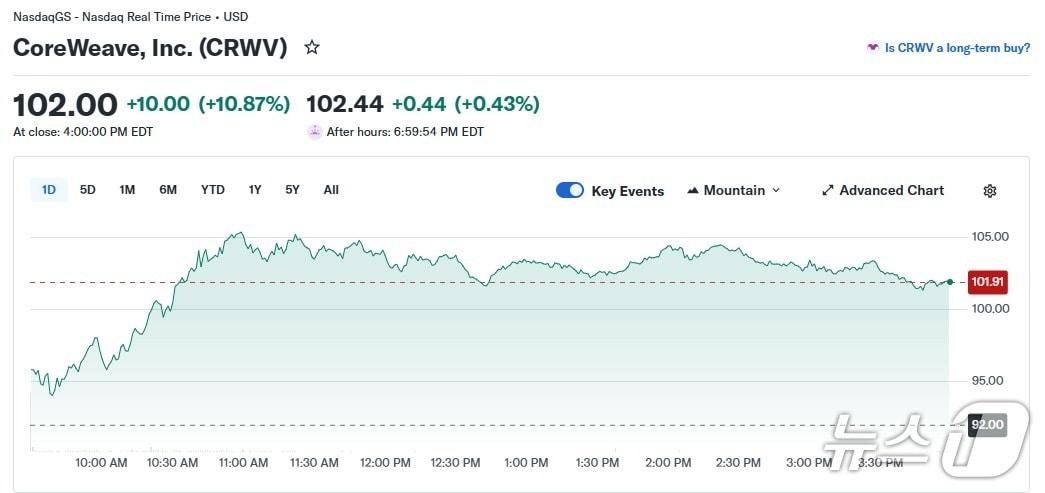Select the YTD range tab
1045x493 pixels.
pyautogui.click(x=213, y=190)
